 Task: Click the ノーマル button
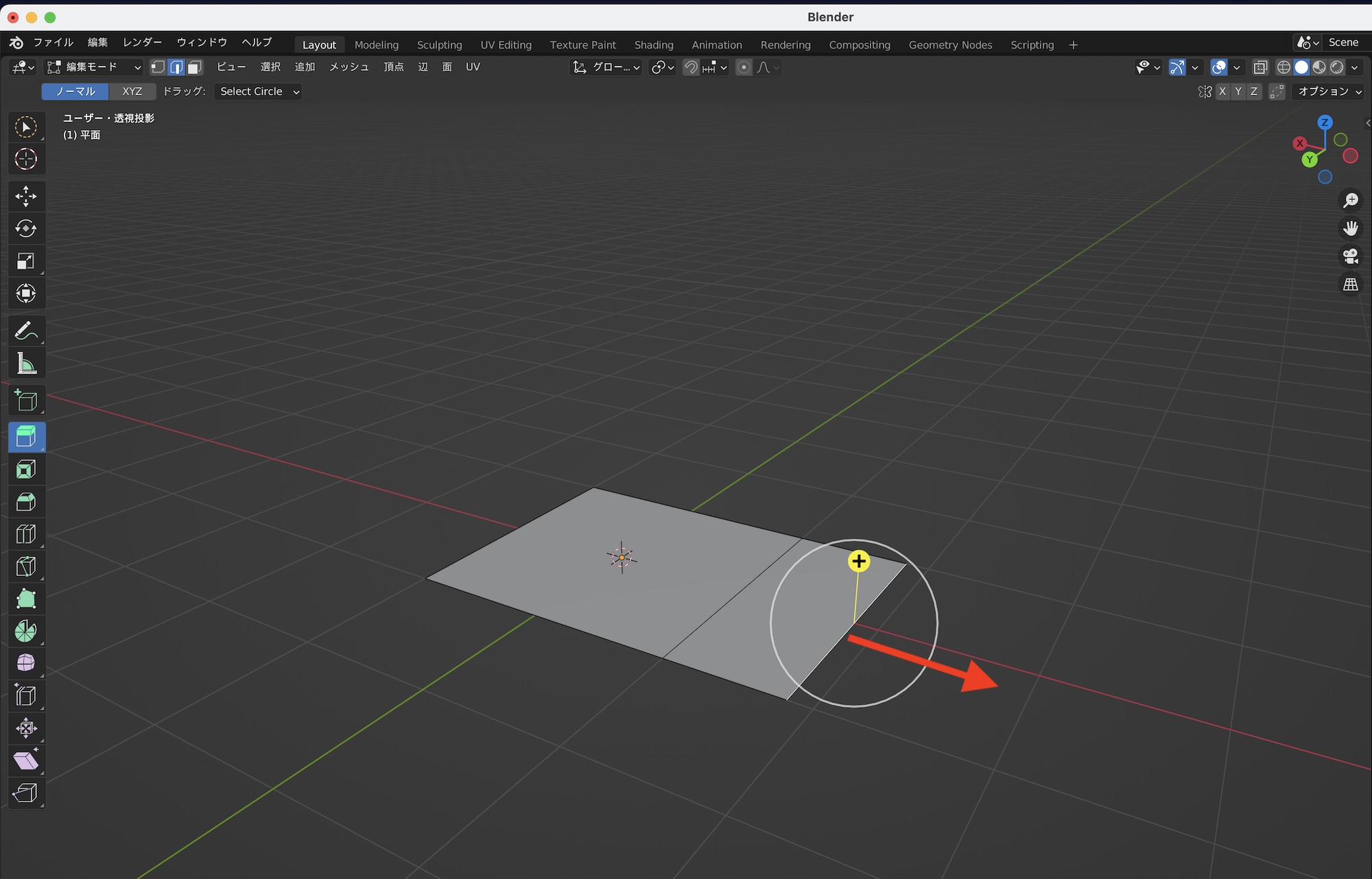coord(75,91)
